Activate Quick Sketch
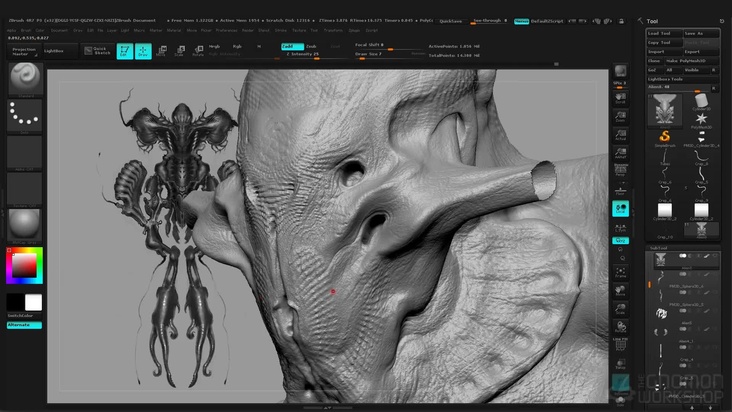 pyautogui.click(x=98, y=51)
